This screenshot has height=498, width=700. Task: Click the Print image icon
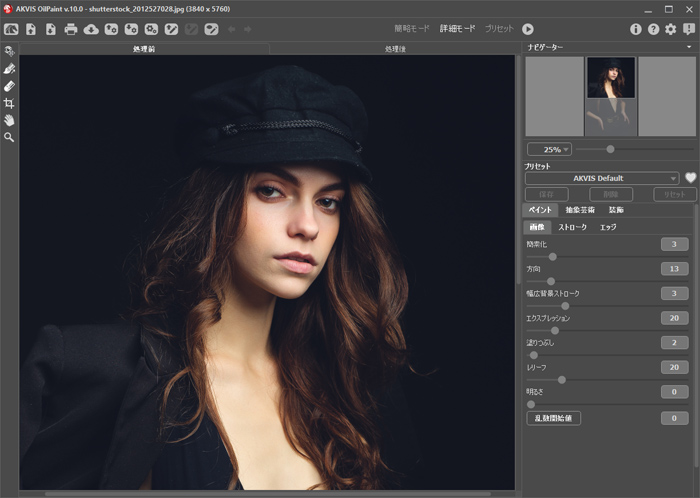[x=71, y=29]
